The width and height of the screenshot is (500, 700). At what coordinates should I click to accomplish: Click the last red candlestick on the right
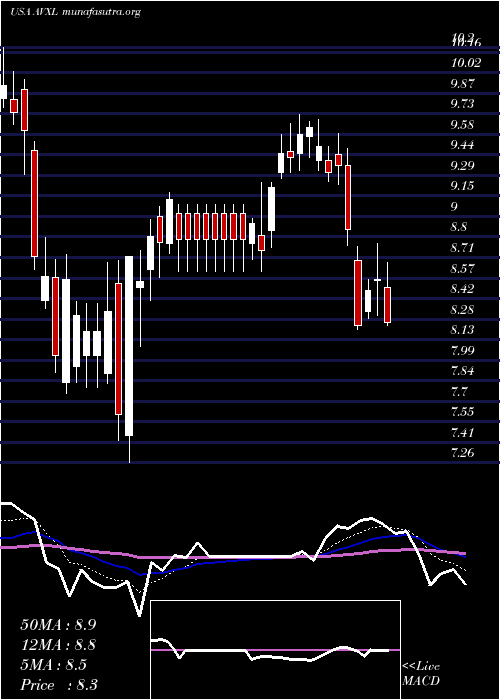coord(388,304)
